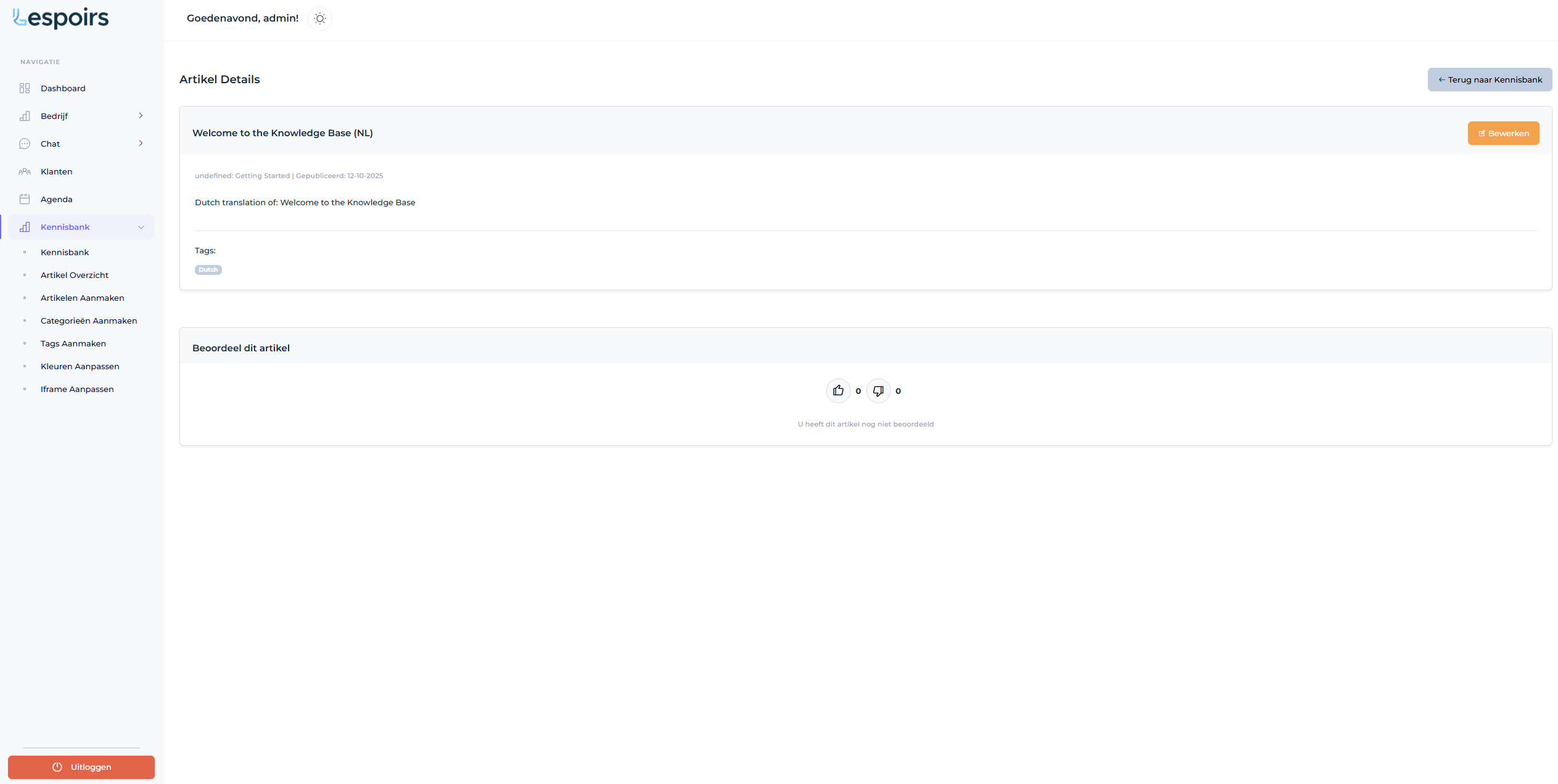Click the Bedrijf bar chart icon

point(25,116)
